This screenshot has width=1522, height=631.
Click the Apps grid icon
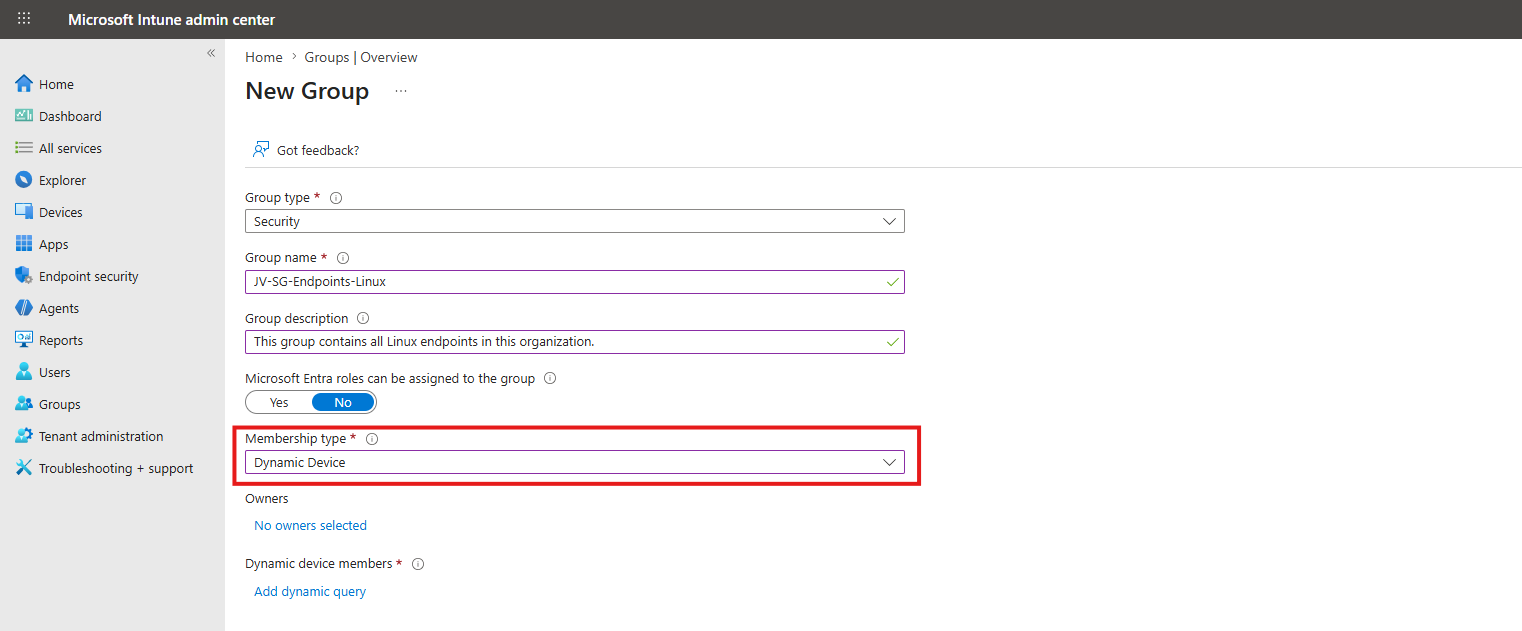click(x=24, y=244)
